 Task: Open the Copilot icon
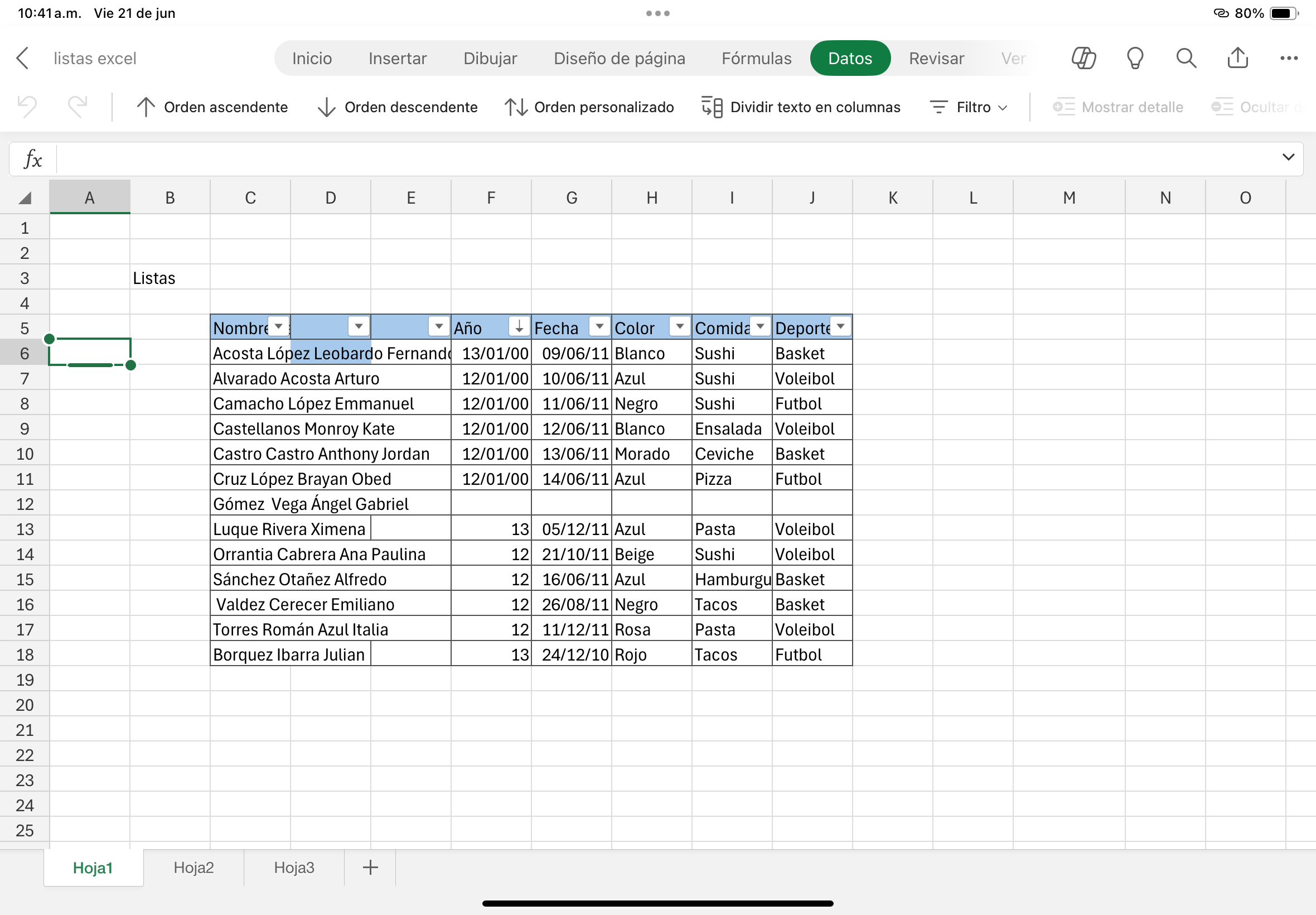pos(1083,58)
